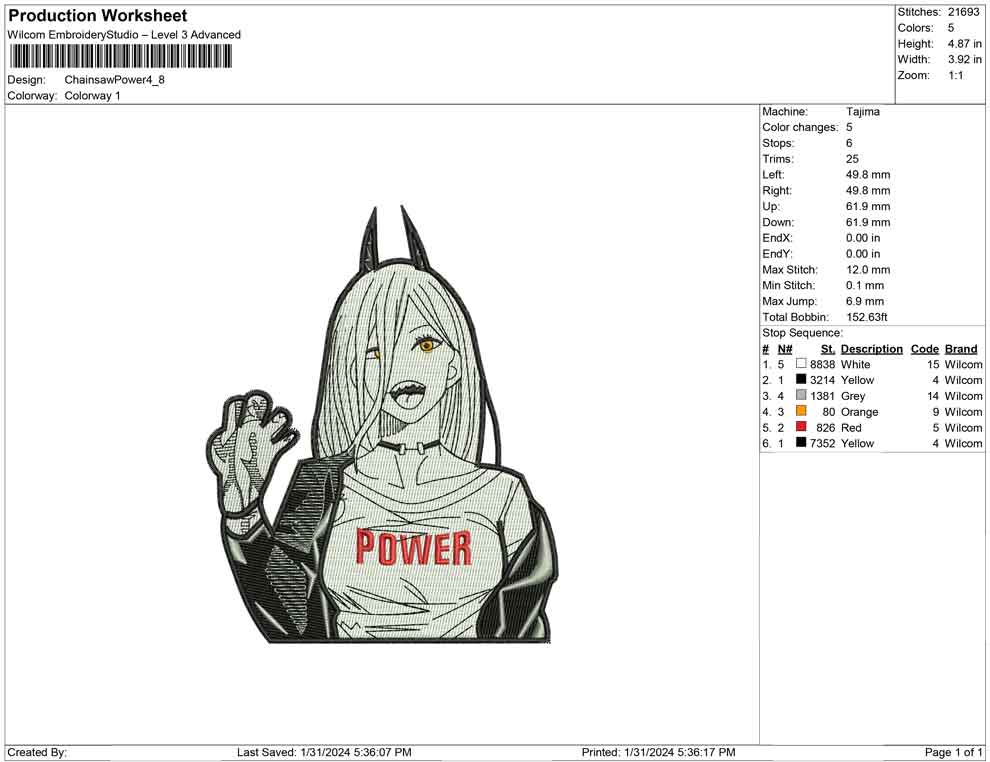Click the 'Last Saved: 1/31/2024 5:36:07 PM' footer
The image size is (990, 762).
[x=325, y=752]
